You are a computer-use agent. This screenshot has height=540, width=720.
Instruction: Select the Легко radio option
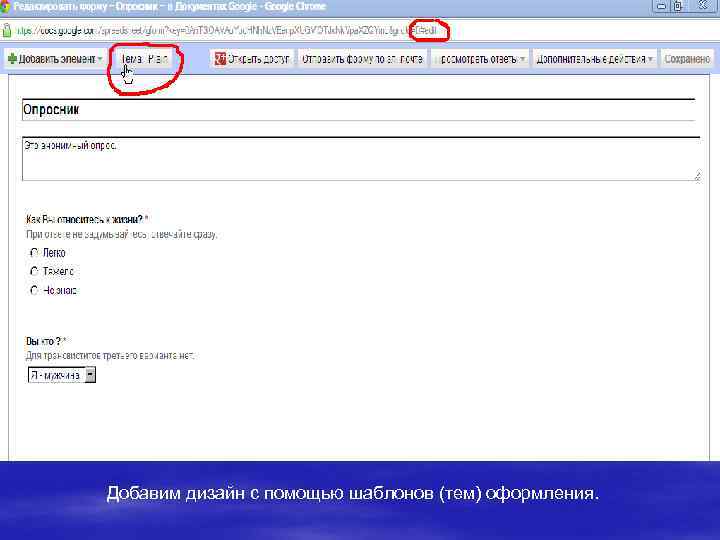(x=34, y=253)
